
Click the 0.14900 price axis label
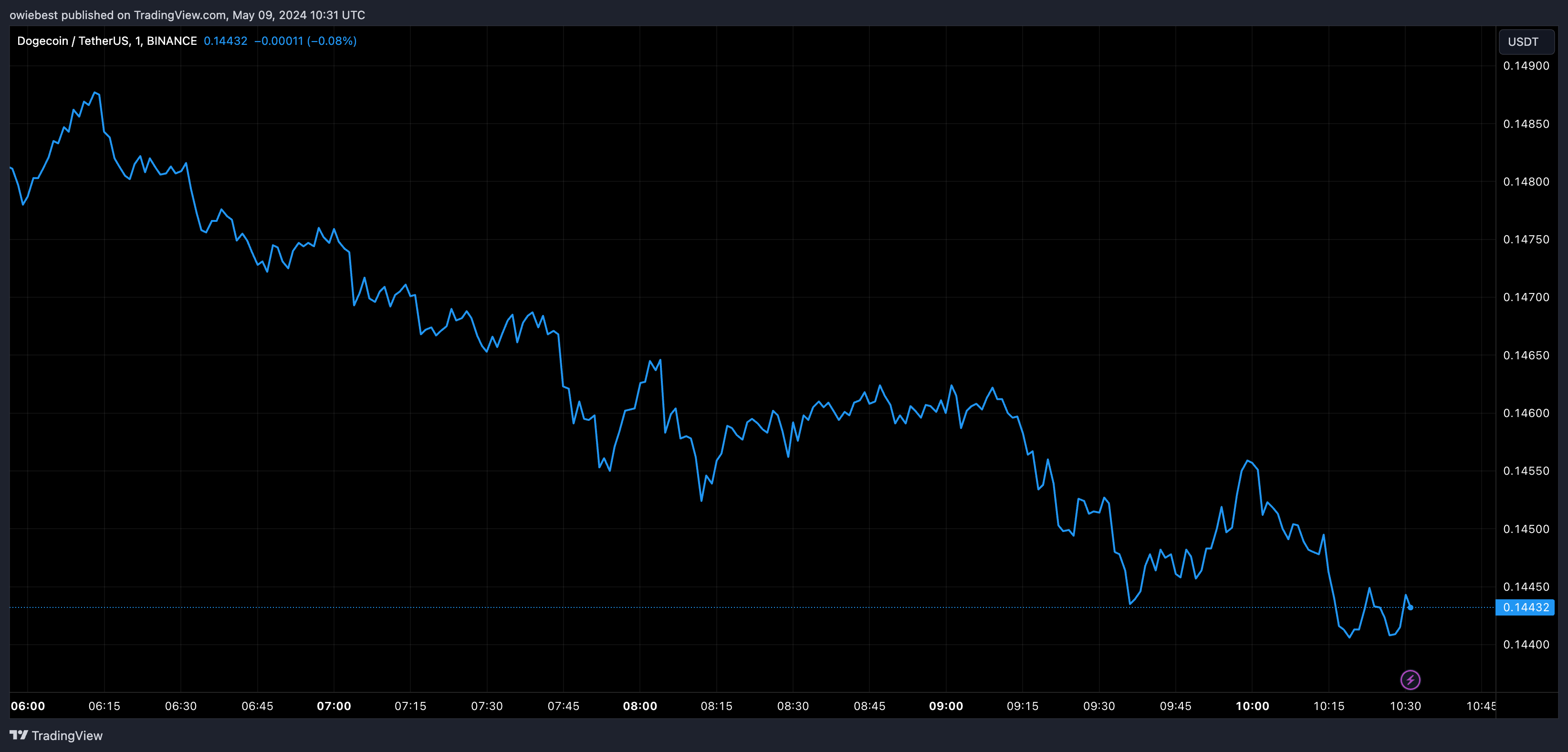point(1526,66)
